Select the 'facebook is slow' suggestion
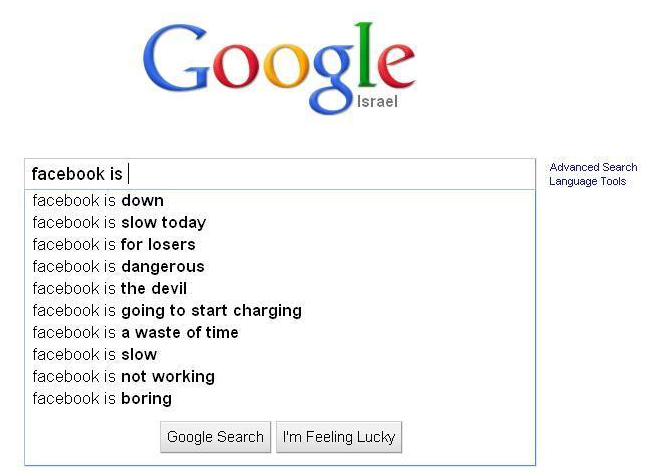This screenshot has height=471, width=651. tap(95, 354)
